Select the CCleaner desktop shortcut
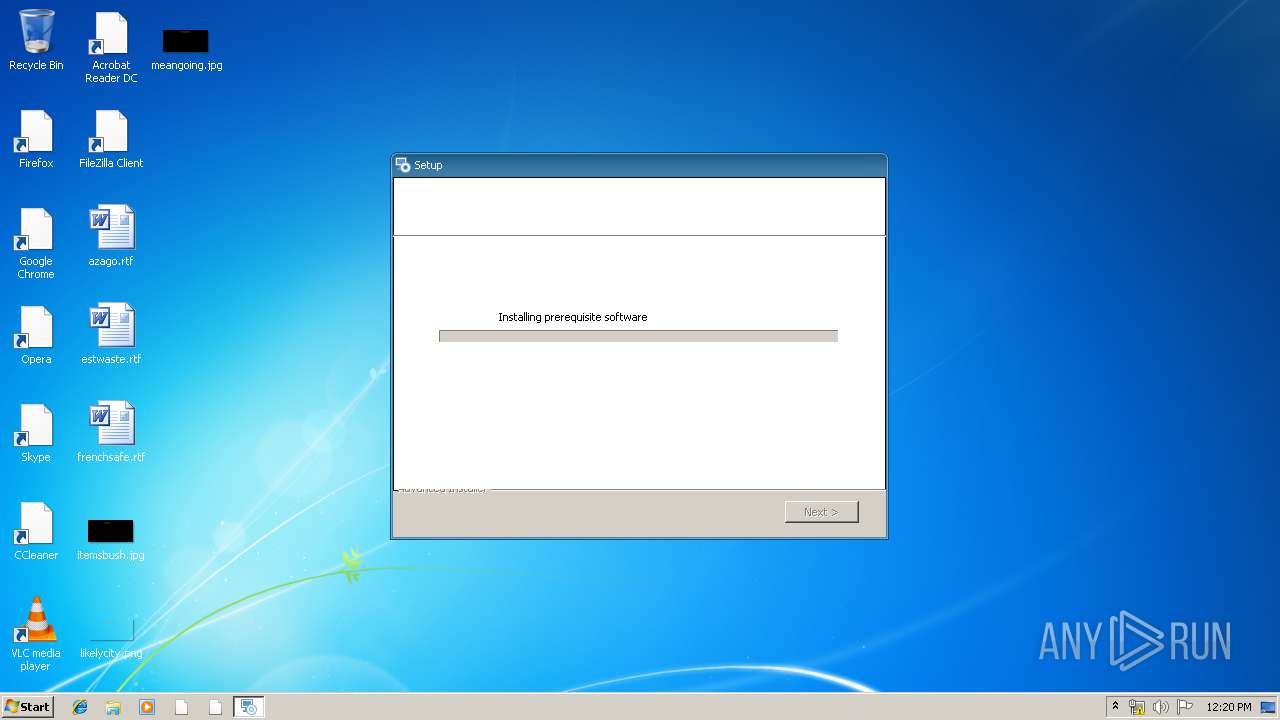Screen dimensions: 1280x720 tap(36, 531)
